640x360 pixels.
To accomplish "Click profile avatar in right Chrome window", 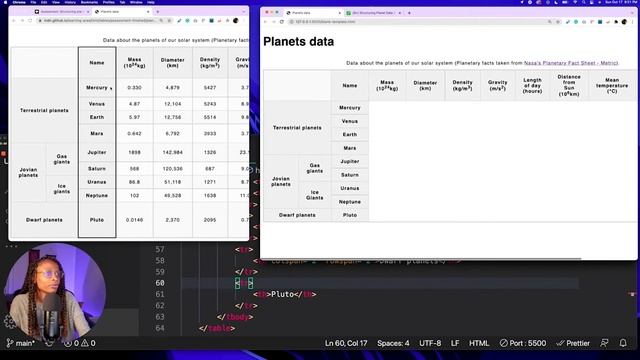I will click(x=624, y=22).
